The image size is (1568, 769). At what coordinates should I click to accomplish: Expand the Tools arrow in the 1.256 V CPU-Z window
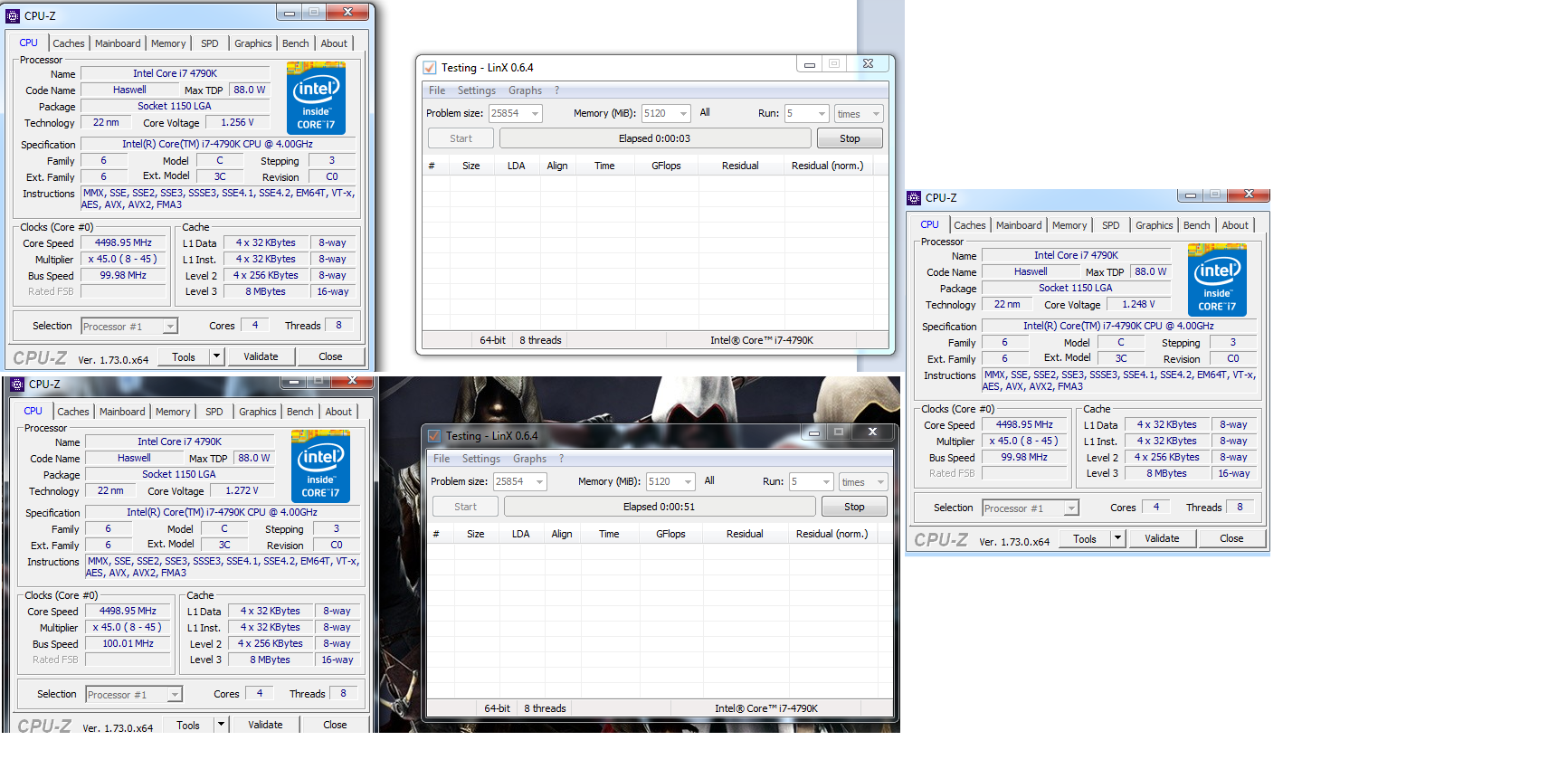(x=216, y=356)
